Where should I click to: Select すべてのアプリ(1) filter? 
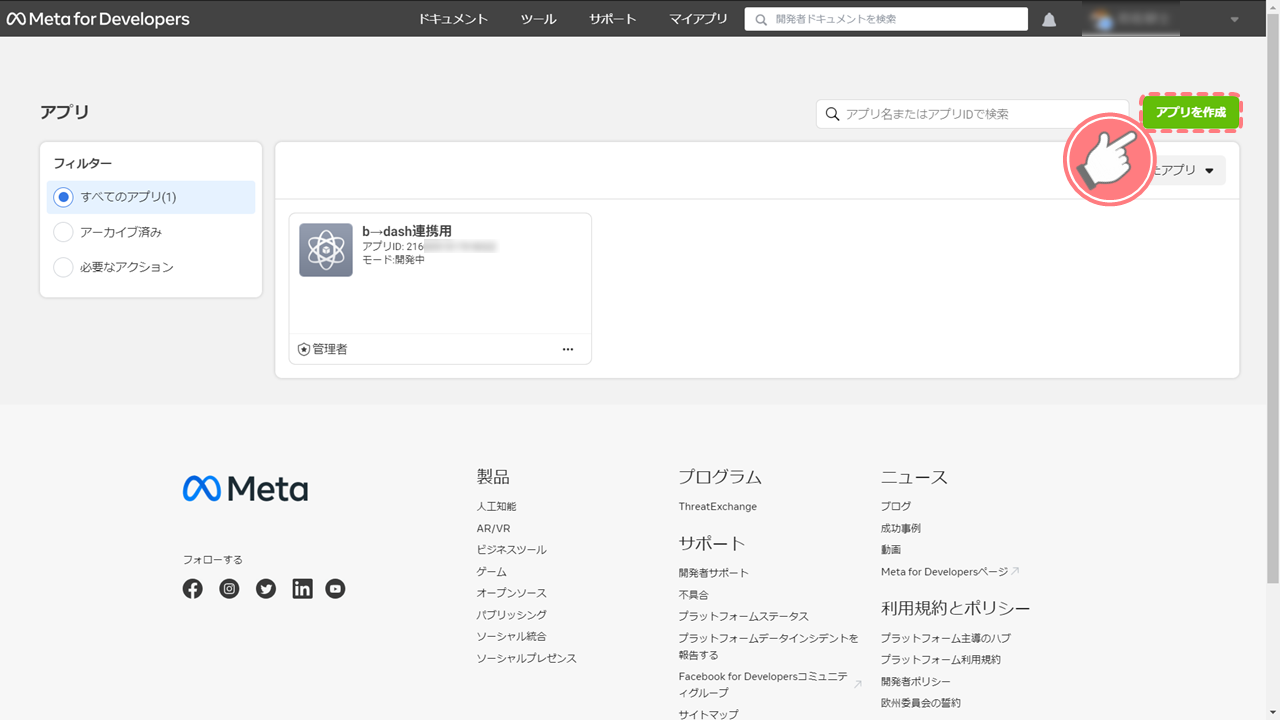click(x=151, y=197)
